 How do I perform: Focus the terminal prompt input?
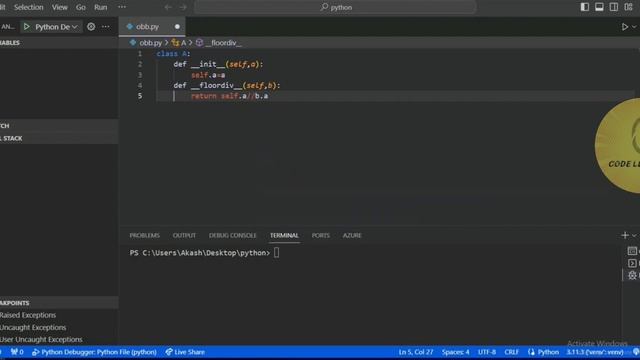pos(277,253)
